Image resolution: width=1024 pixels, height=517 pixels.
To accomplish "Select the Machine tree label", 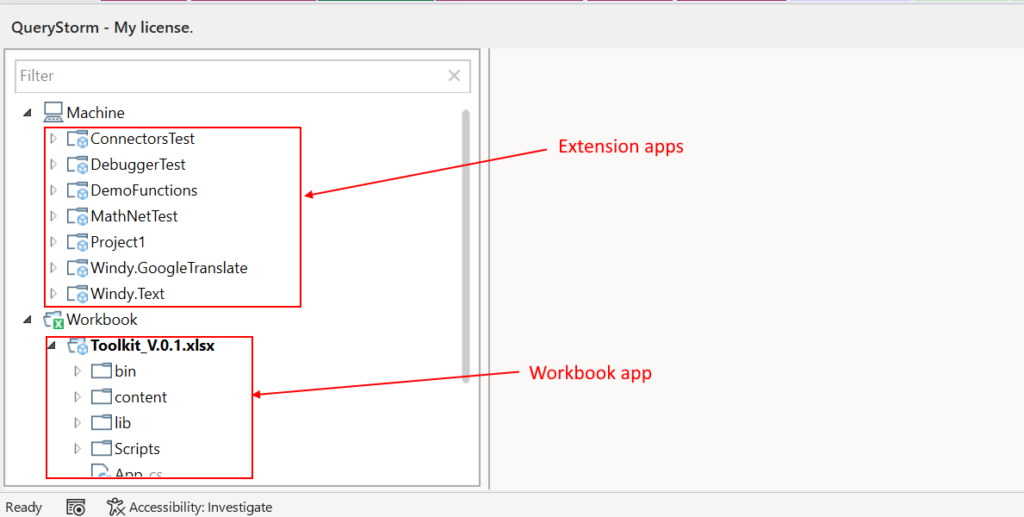I will coord(95,113).
